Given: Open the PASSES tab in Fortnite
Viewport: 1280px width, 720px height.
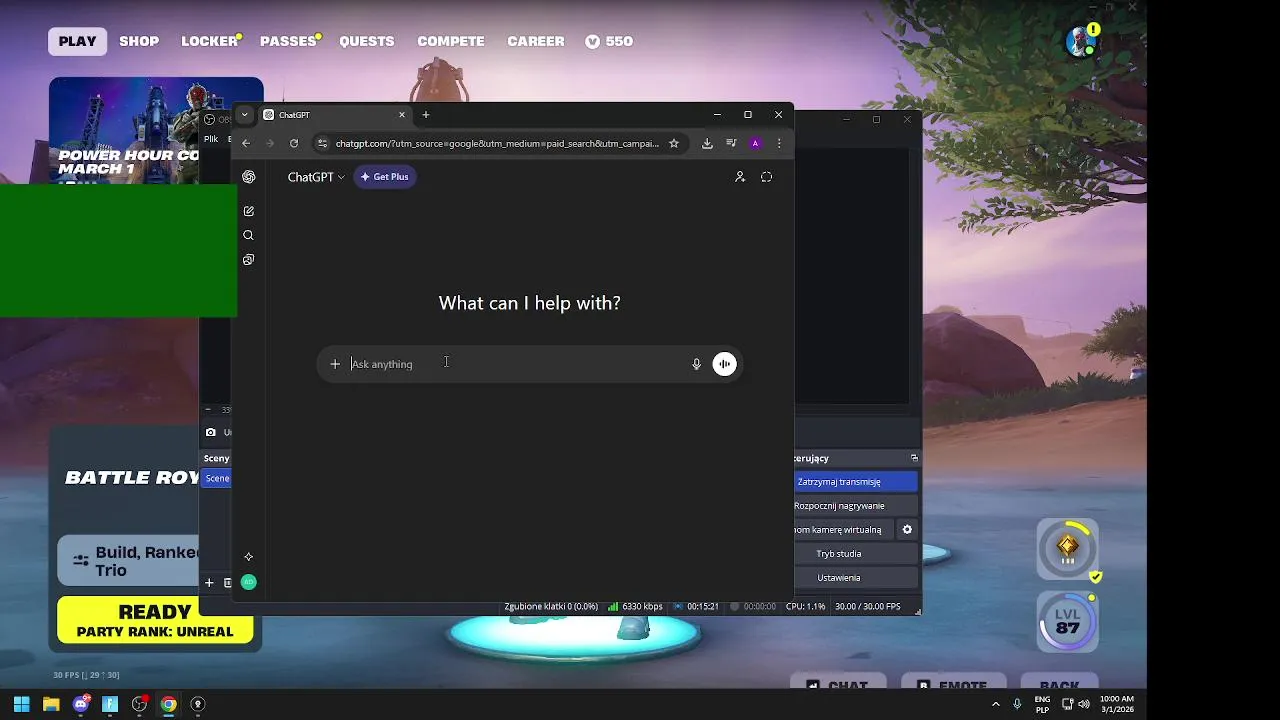Looking at the screenshot, I should pyautogui.click(x=288, y=41).
